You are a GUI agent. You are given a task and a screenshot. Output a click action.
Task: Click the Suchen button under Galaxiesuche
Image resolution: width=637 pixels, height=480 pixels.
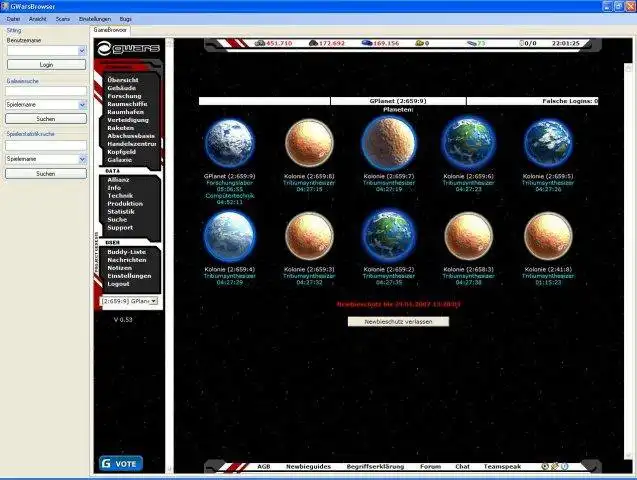click(46, 119)
